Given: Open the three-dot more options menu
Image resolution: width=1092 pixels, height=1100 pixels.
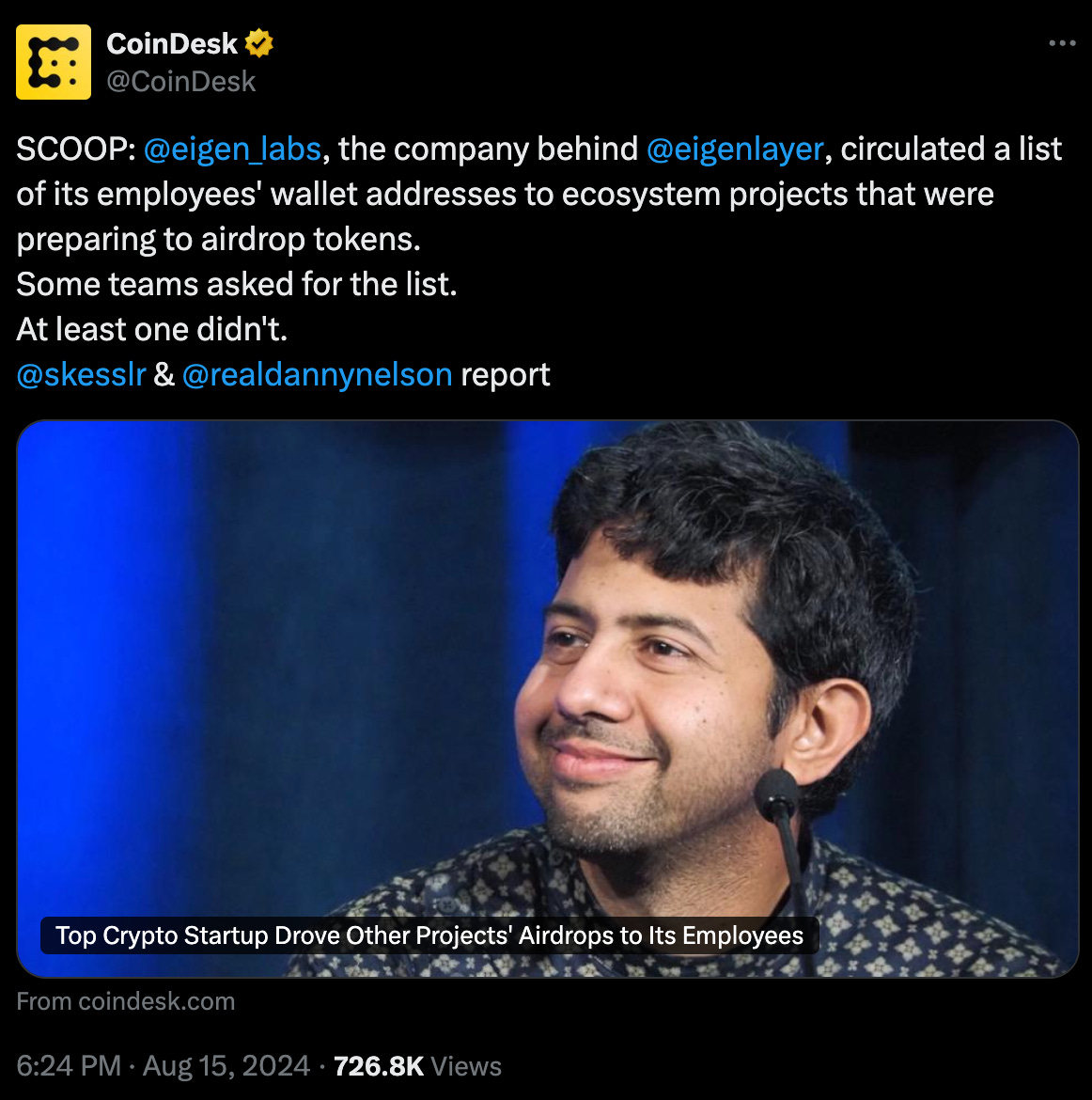Looking at the screenshot, I should pyautogui.click(x=1062, y=43).
